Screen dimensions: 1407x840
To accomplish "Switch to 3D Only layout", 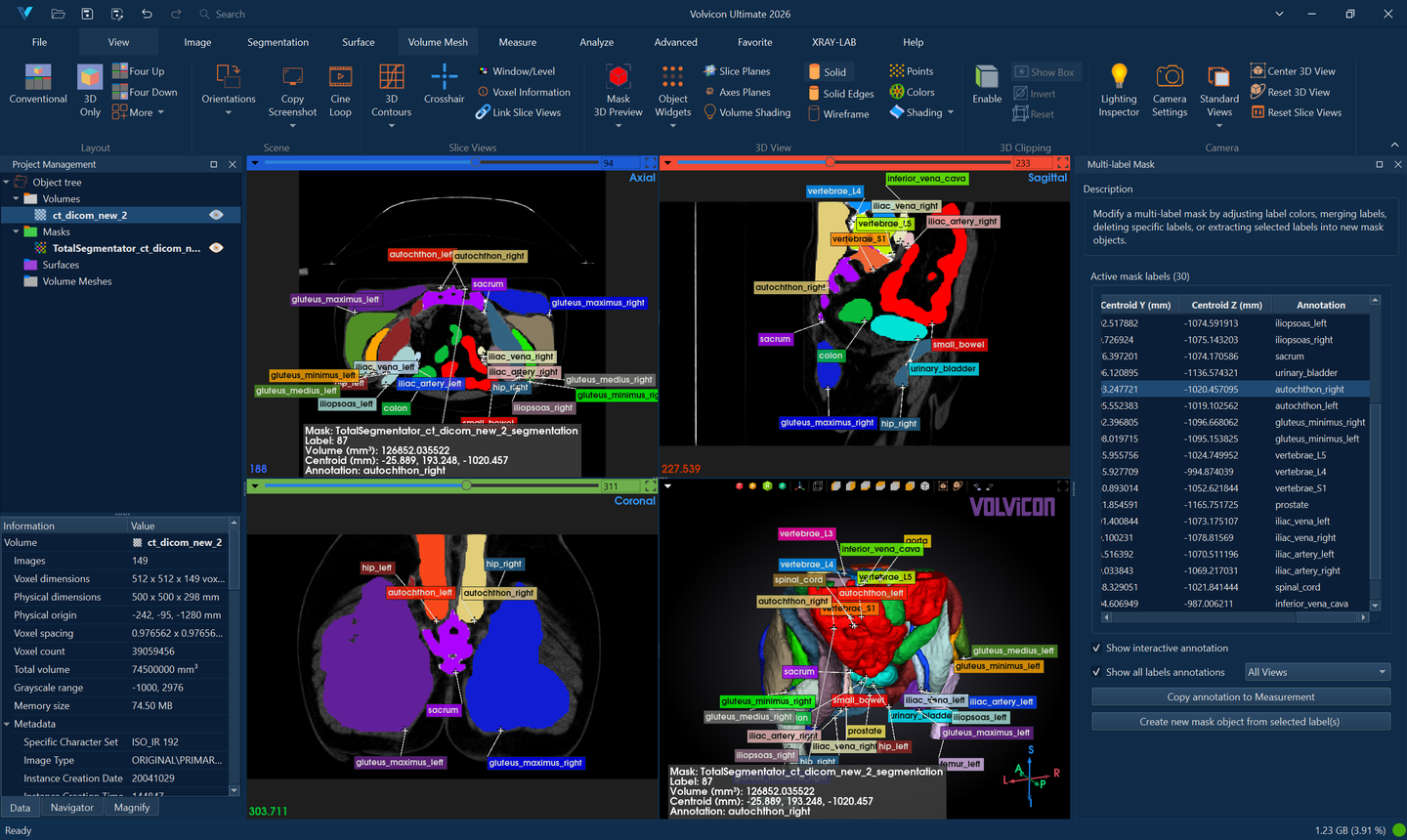I will coord(90,91).
